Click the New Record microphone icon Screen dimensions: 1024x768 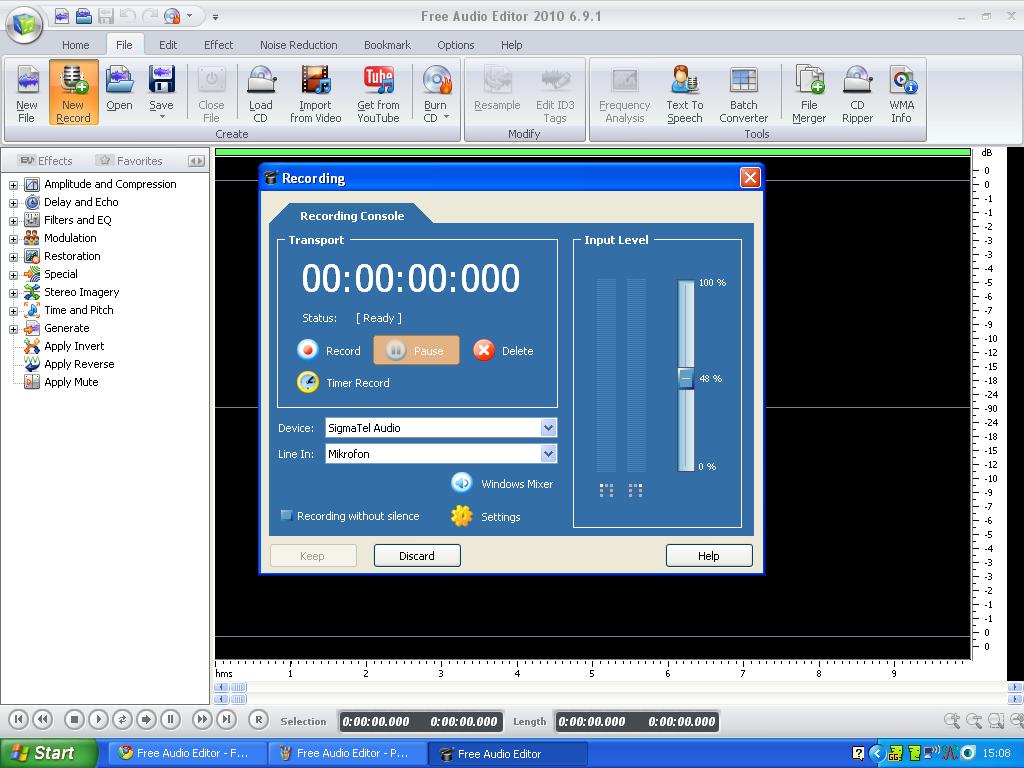click(x=73, y=80)
